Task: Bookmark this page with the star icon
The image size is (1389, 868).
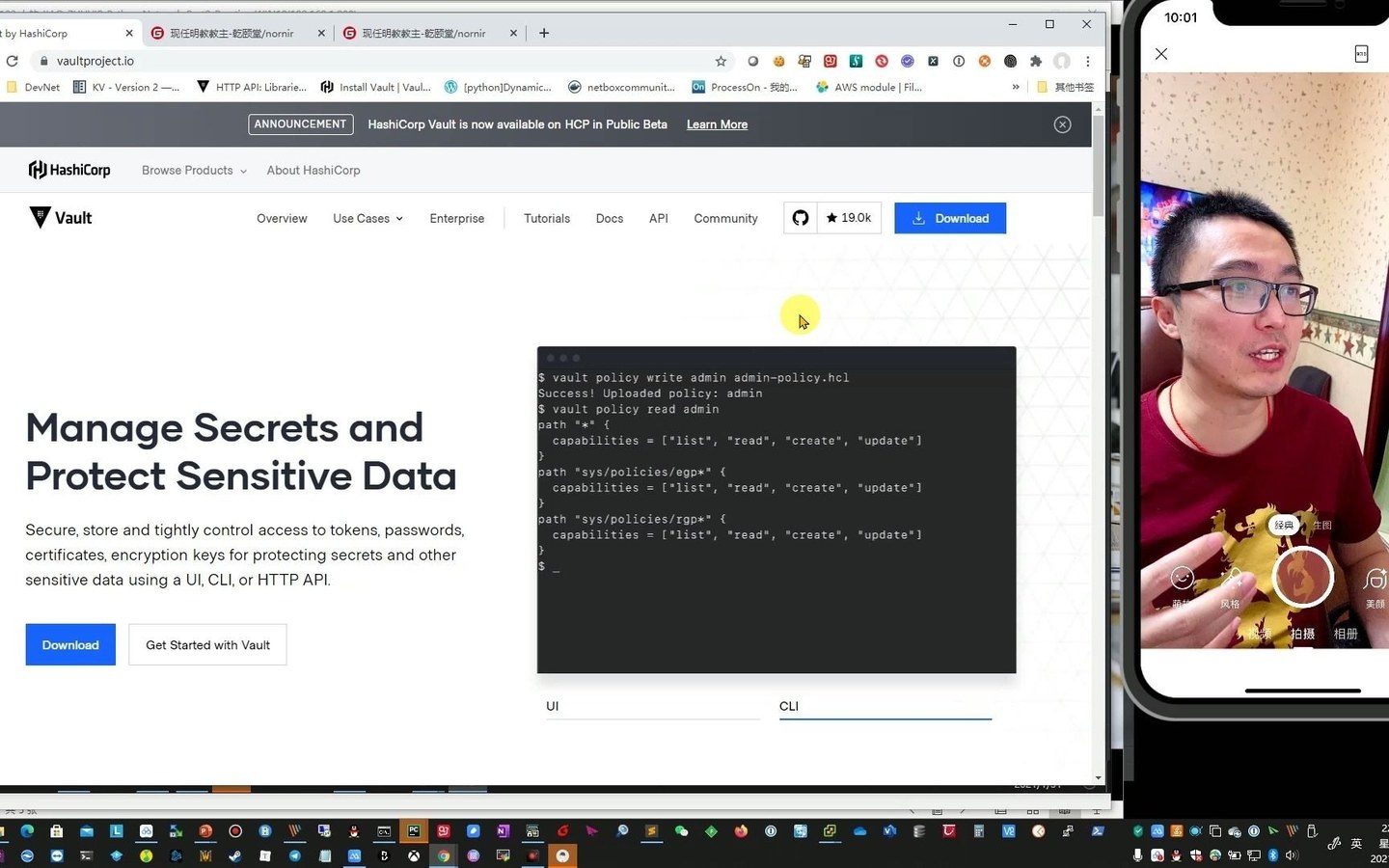Action: 721,61
